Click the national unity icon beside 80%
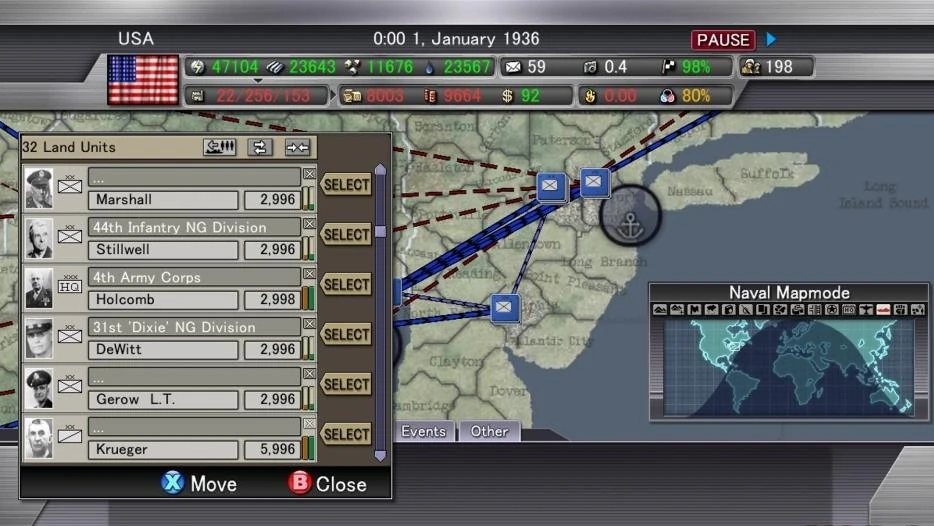The width and height of the screenshot is (934, 526). click(x=667, y=96)
